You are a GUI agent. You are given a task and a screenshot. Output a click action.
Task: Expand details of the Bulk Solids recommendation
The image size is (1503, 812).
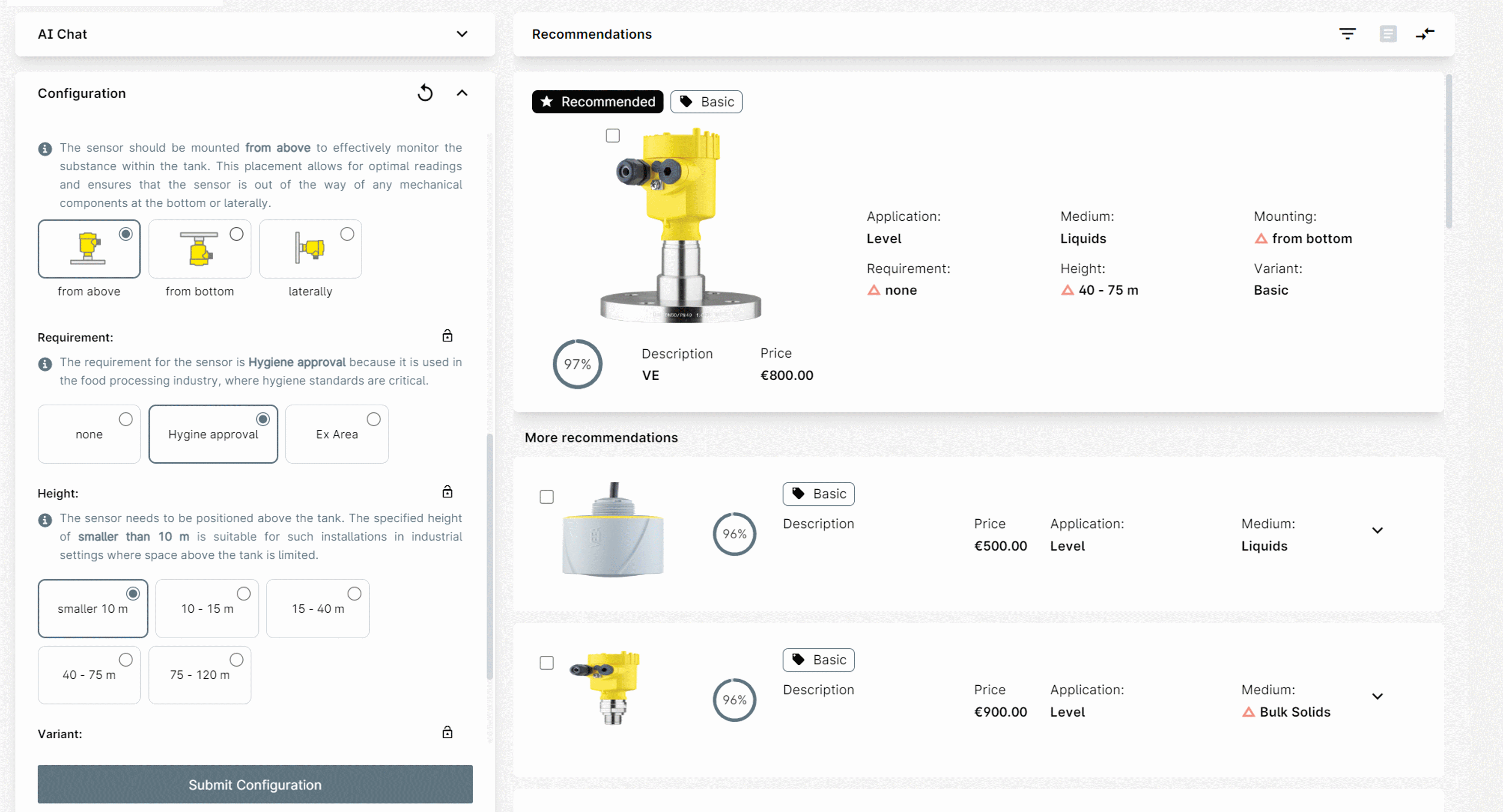tap(1377, 696)
